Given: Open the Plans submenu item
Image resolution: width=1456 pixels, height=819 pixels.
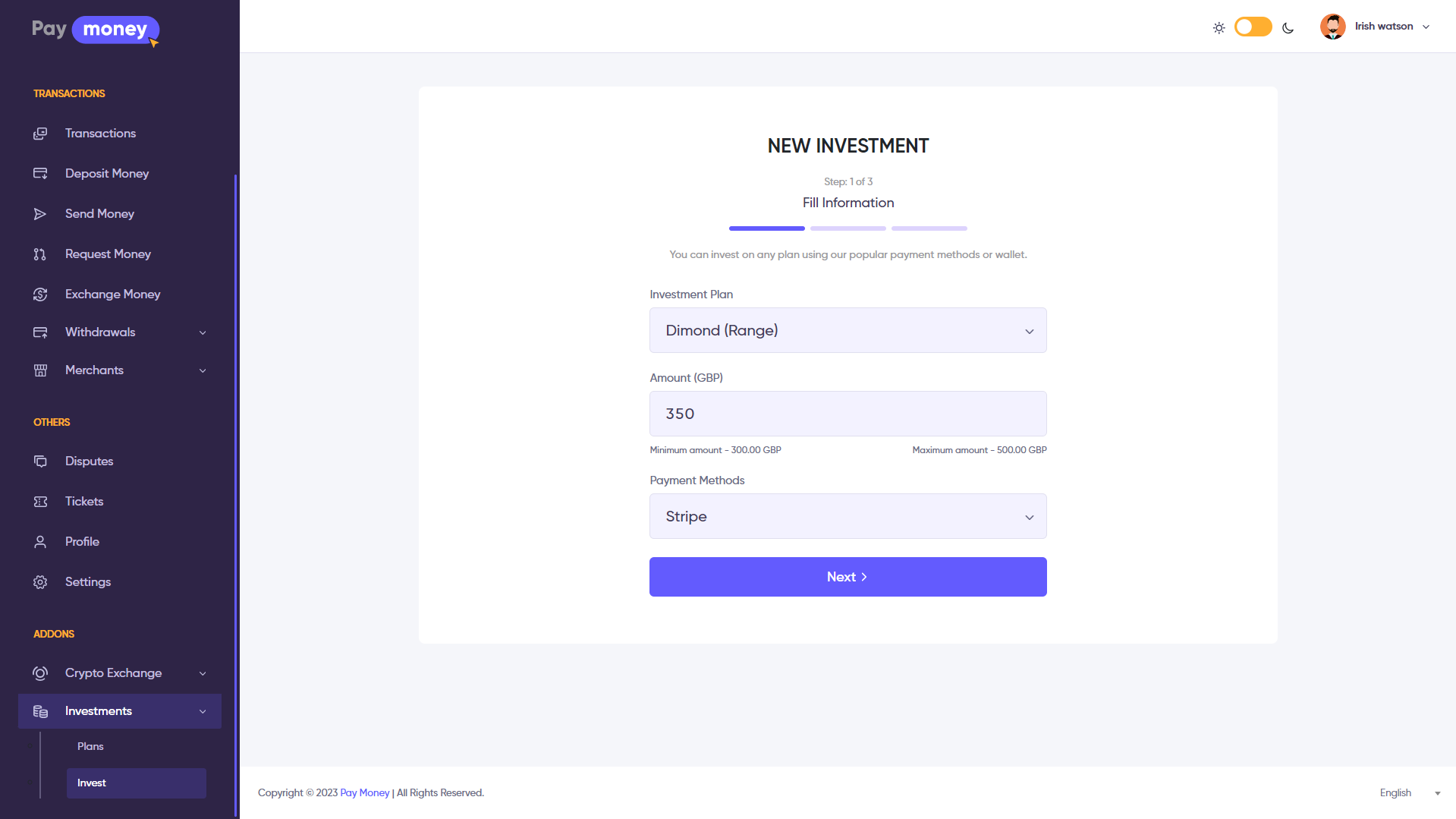Looking at the screenshot, I should click(x=90, y=747).
